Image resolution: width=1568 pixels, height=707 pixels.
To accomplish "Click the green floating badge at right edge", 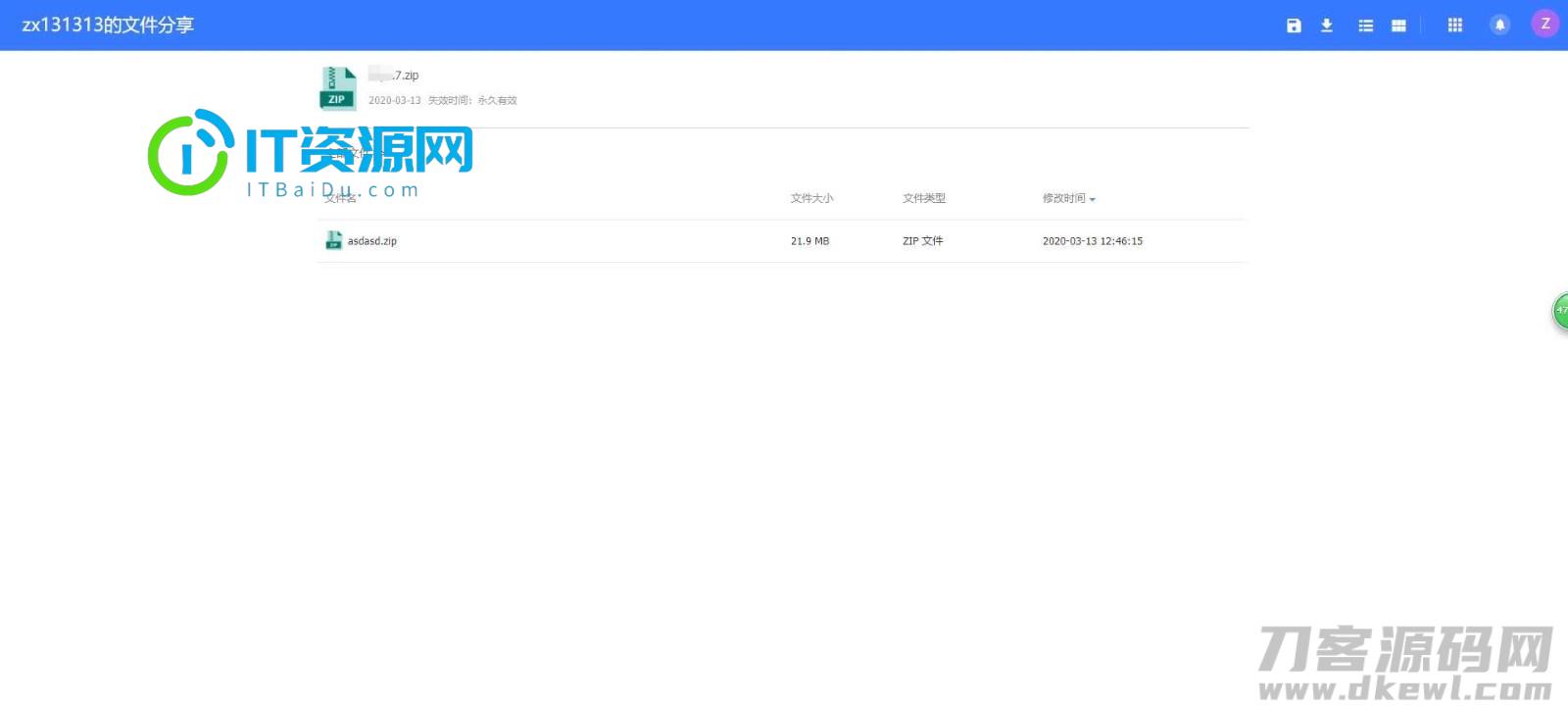I will (1560, 311).
